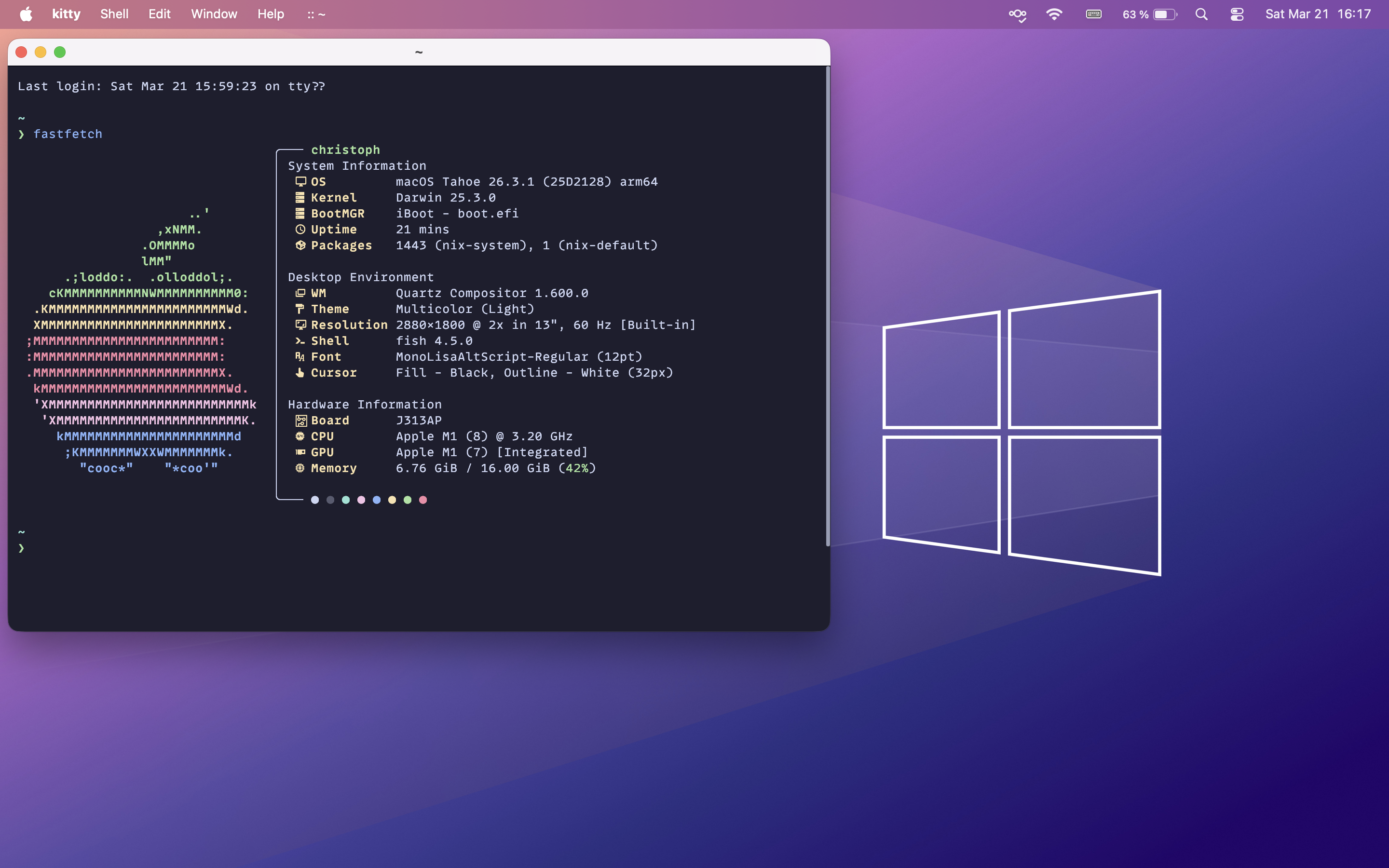Open the kitty application menu
This screenshot has height=868, width=1389.
point(66,14)
